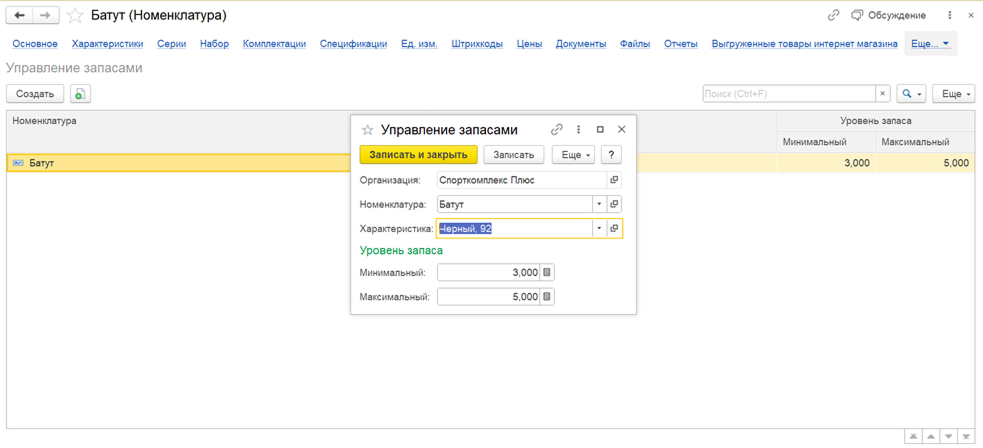Screen dimensions: 983x448
Task: Move up one row with up arrow
Action: [932, 436]
